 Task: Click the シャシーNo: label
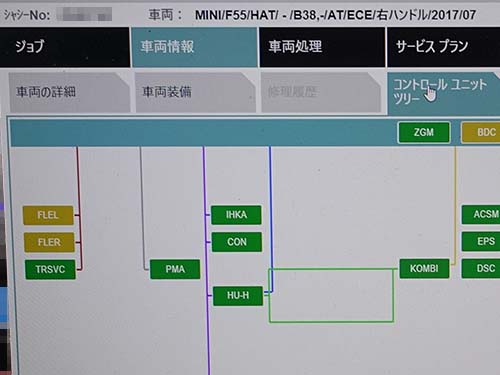point(27,15)
